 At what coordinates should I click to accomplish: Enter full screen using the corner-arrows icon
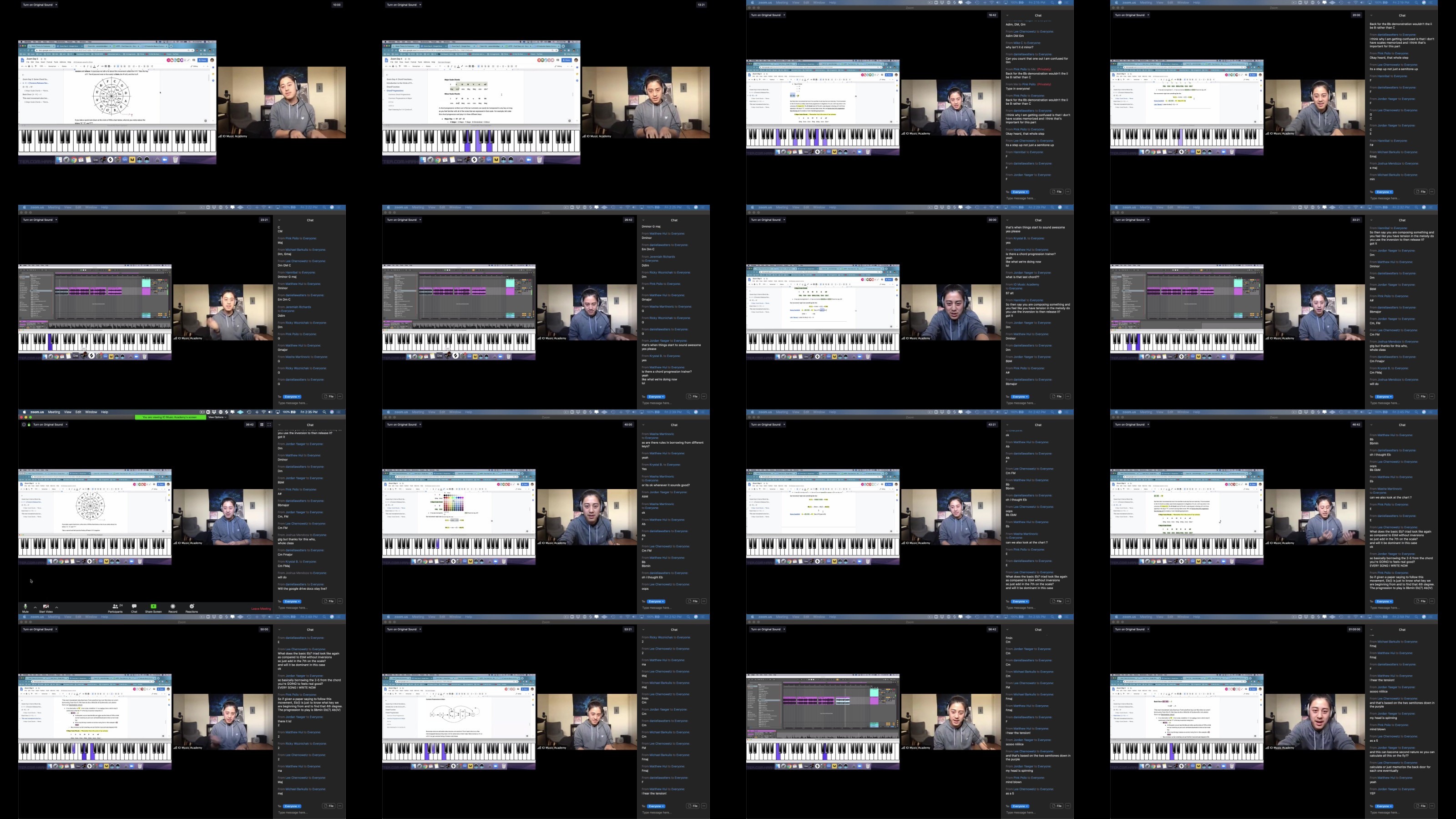click(x=269, y=425)
